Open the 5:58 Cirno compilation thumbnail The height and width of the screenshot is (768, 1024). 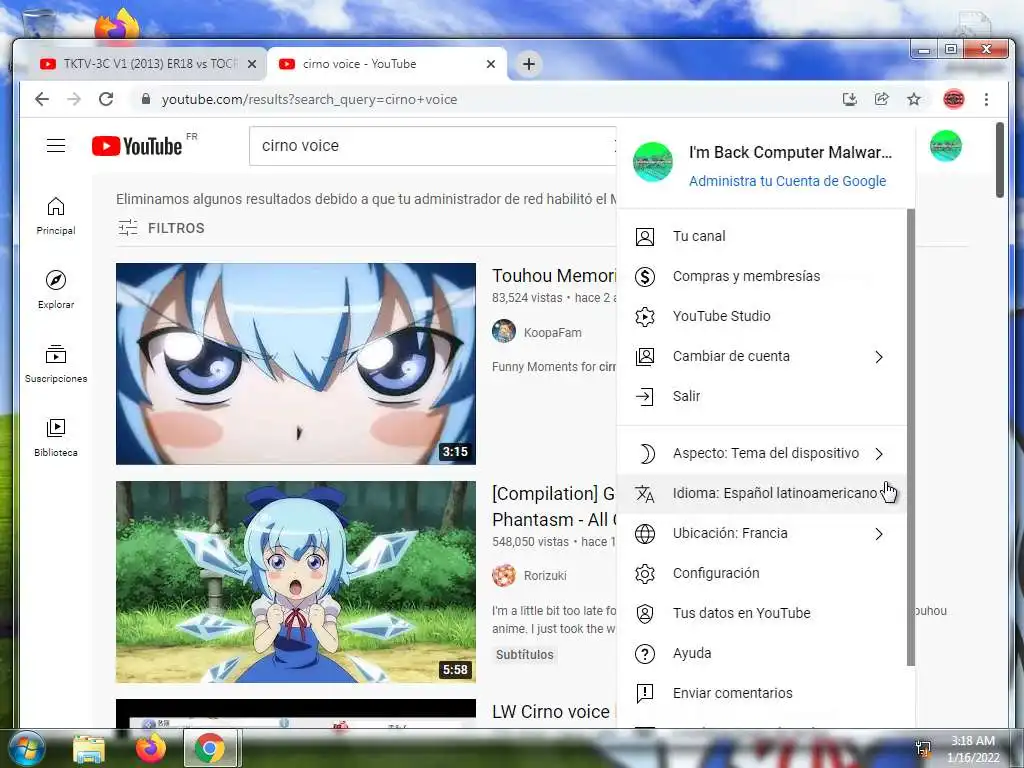[x=296, y=582]
